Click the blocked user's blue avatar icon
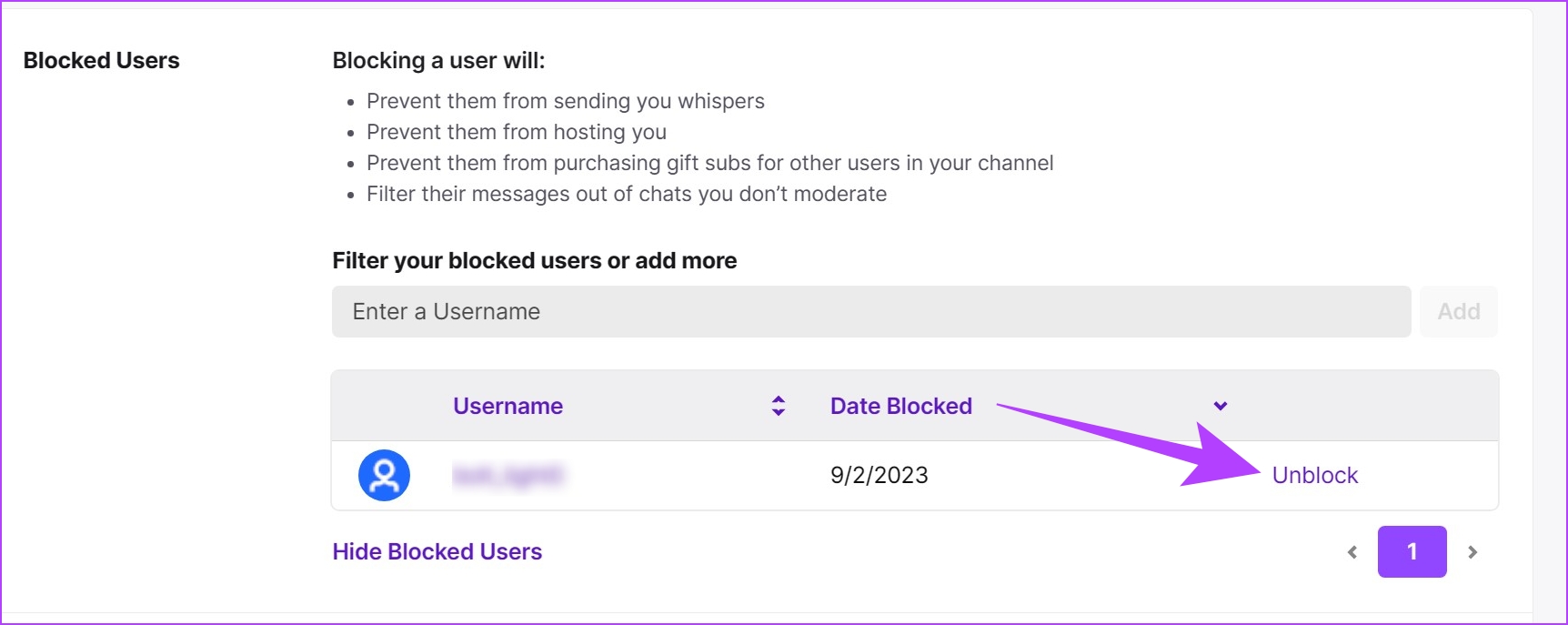 384,475
